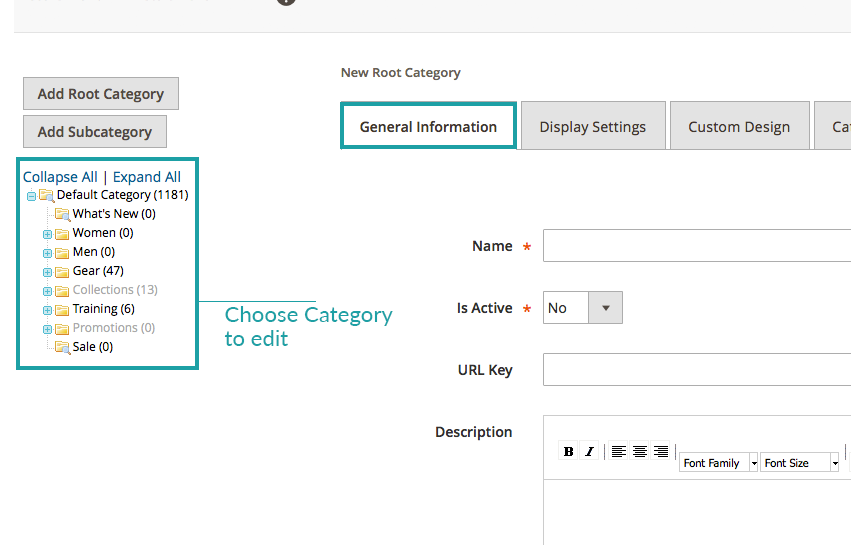Select Training (6) category
The width and height of the screenshot is (851, 545).
click(104, 309)
